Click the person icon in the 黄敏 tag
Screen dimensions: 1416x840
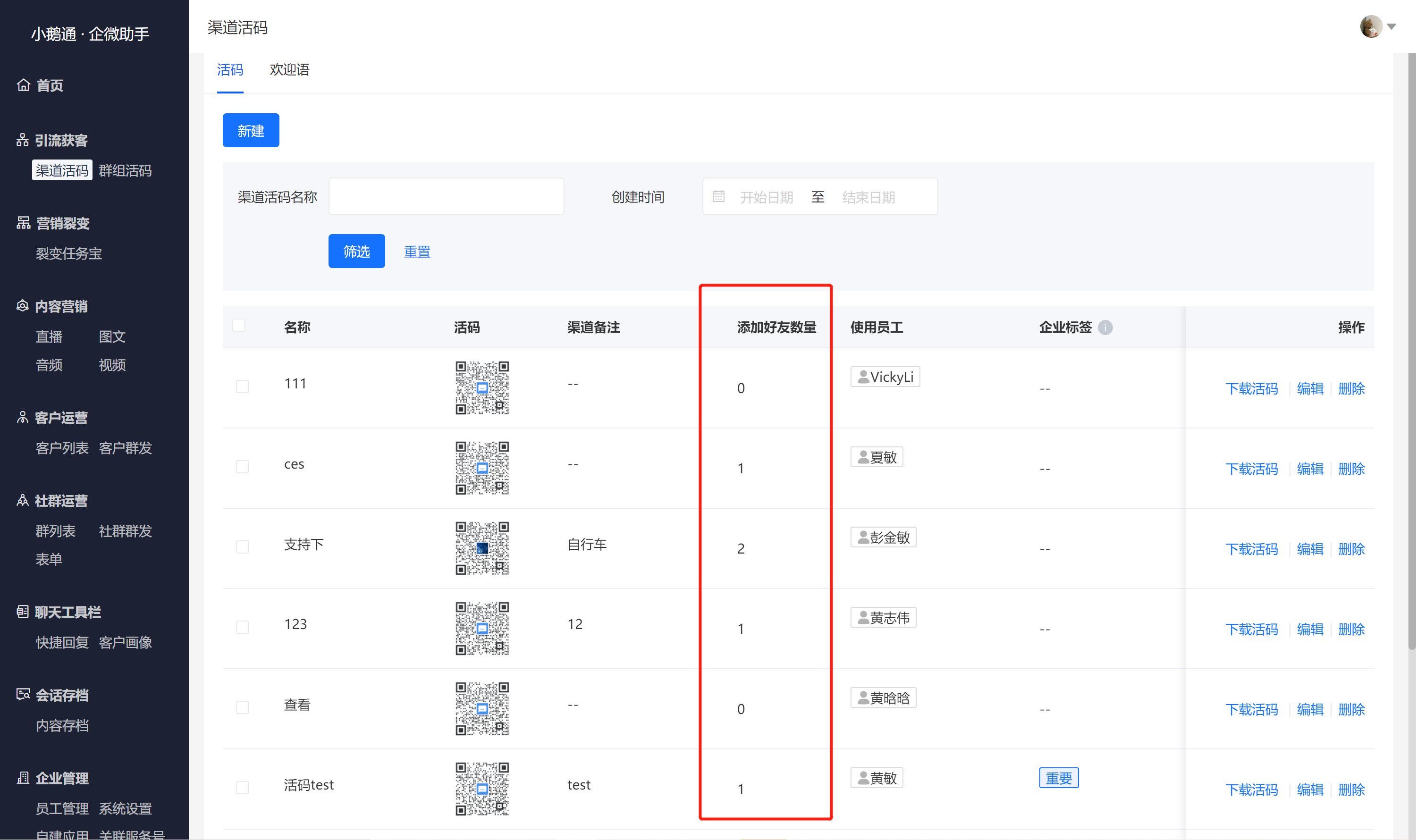click(x=863, y=778)
